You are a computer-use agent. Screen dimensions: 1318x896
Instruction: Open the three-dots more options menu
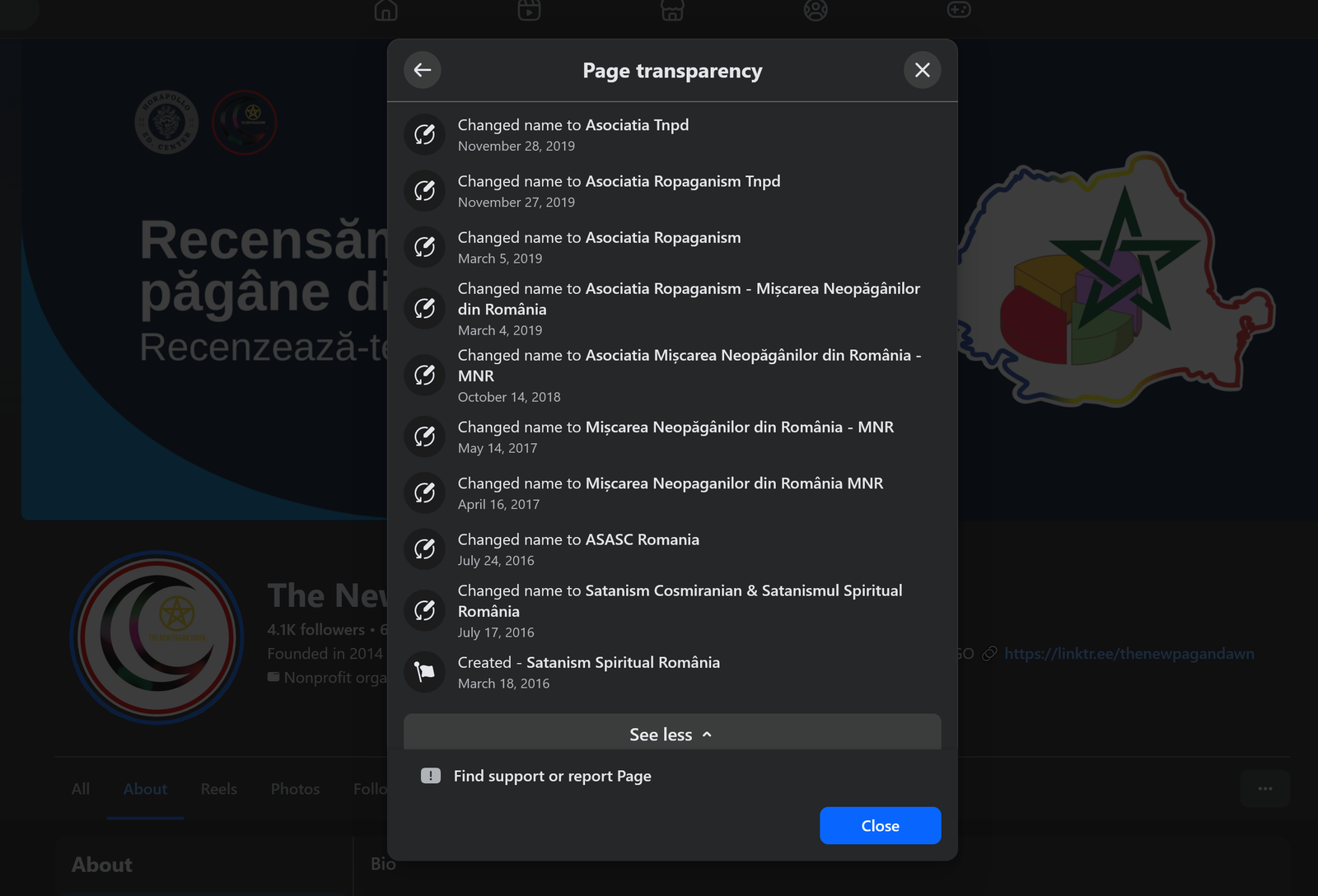[x=1265, y=789]
